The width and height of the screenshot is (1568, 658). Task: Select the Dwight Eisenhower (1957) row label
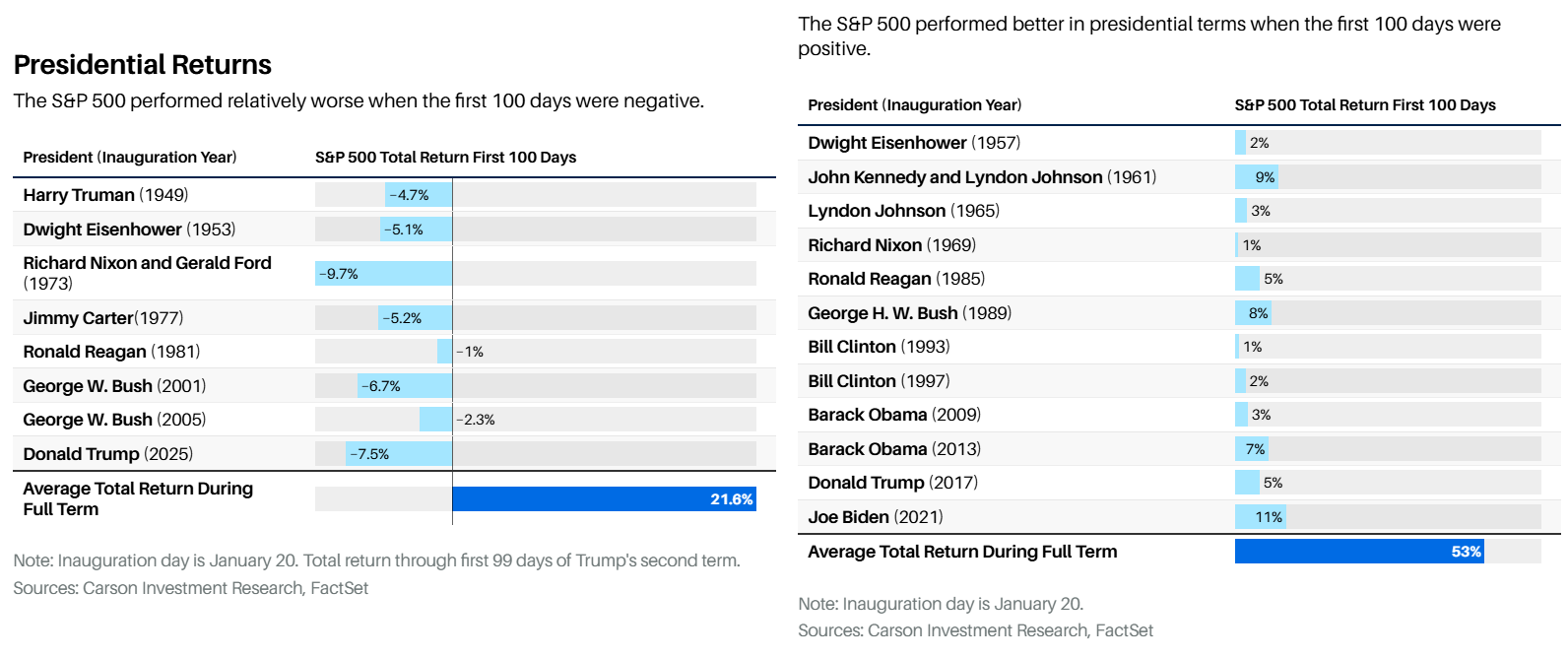coord(914,143)
